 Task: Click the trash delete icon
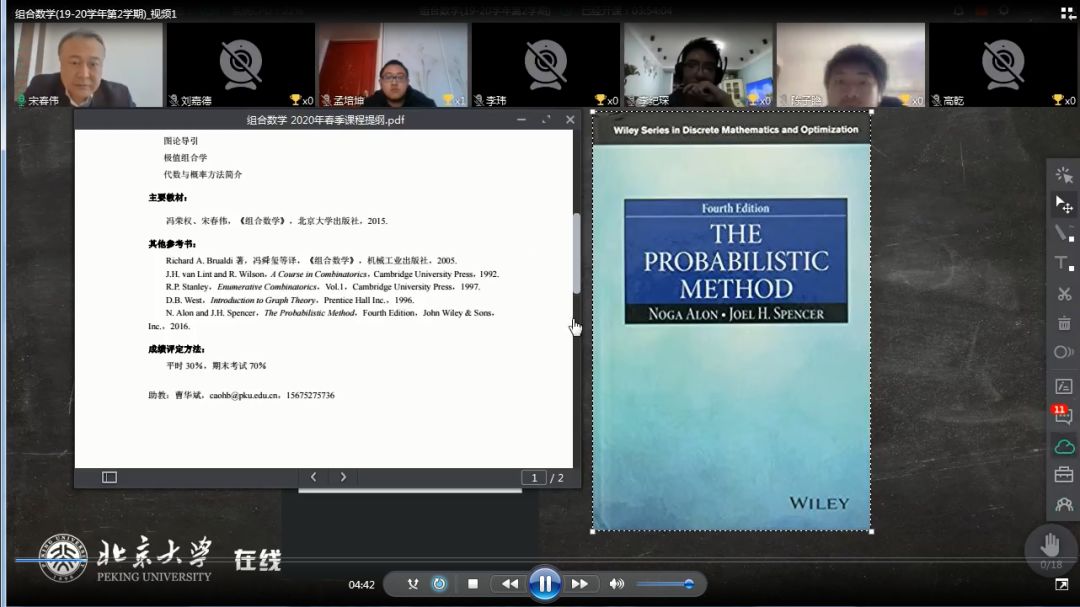tap(1064, 323)
